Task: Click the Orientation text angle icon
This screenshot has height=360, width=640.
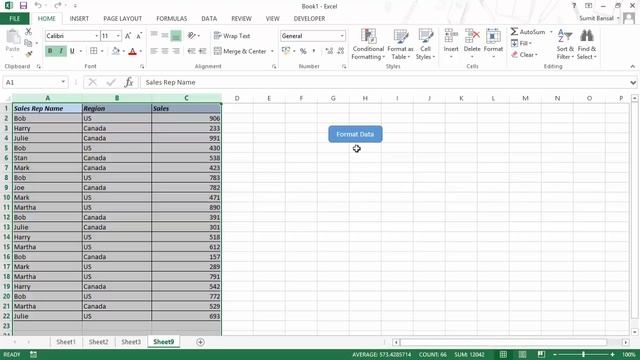Action: [192, 36]
